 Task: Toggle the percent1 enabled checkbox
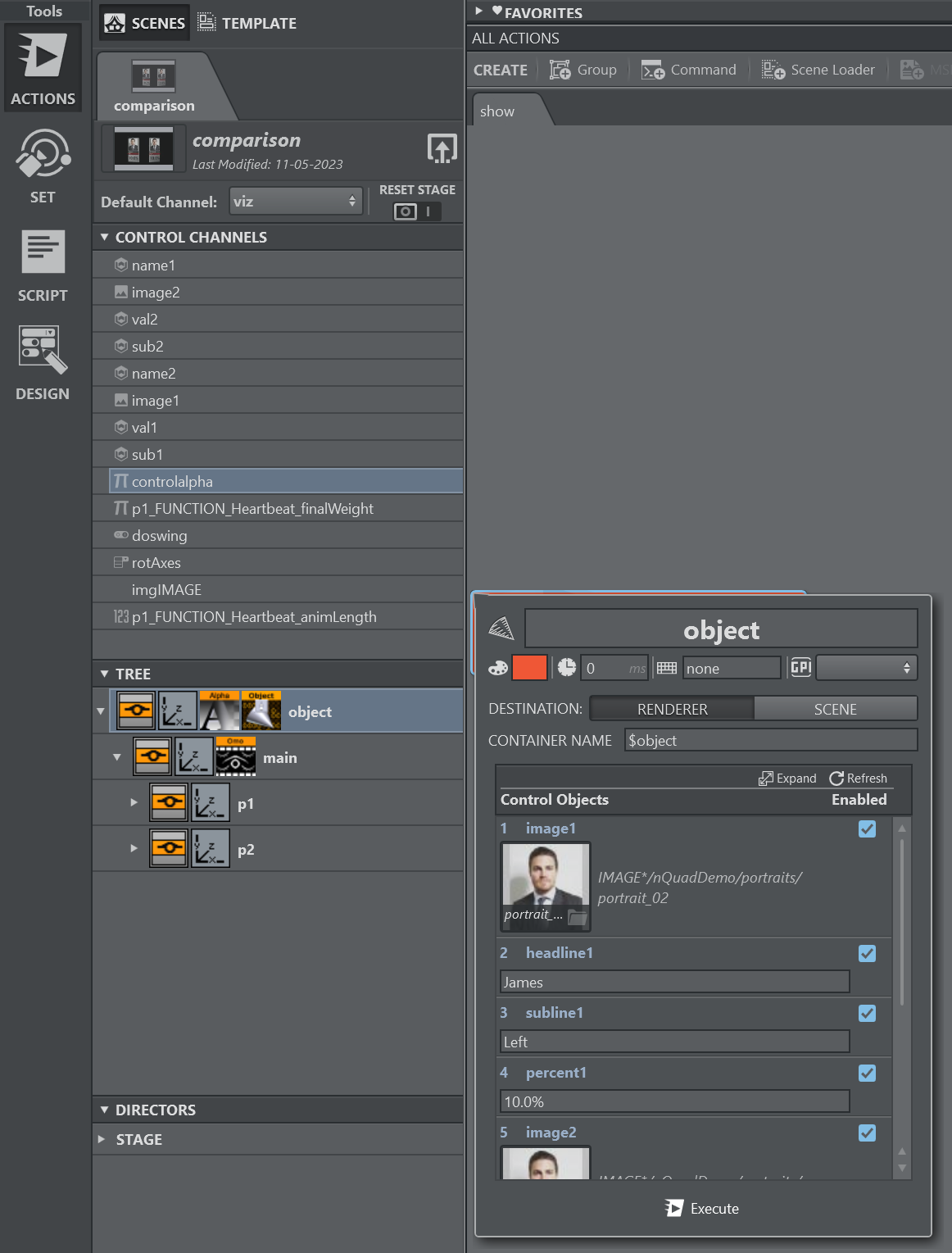coord(867,1074)
